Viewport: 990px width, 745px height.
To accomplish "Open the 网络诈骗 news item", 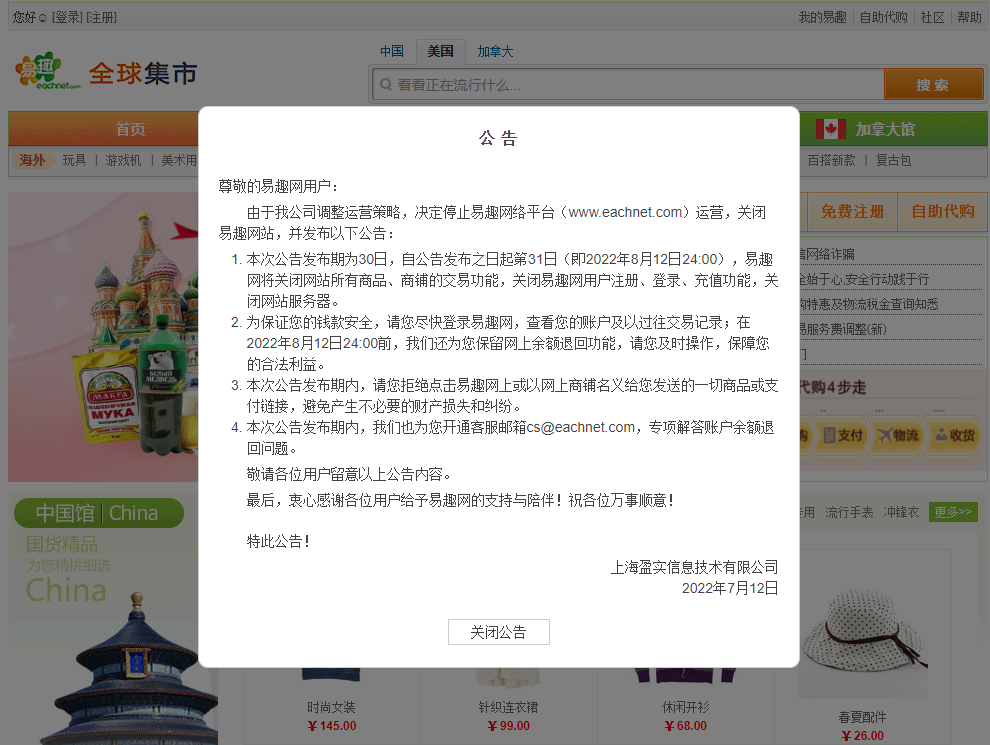I will pos(827,254).
